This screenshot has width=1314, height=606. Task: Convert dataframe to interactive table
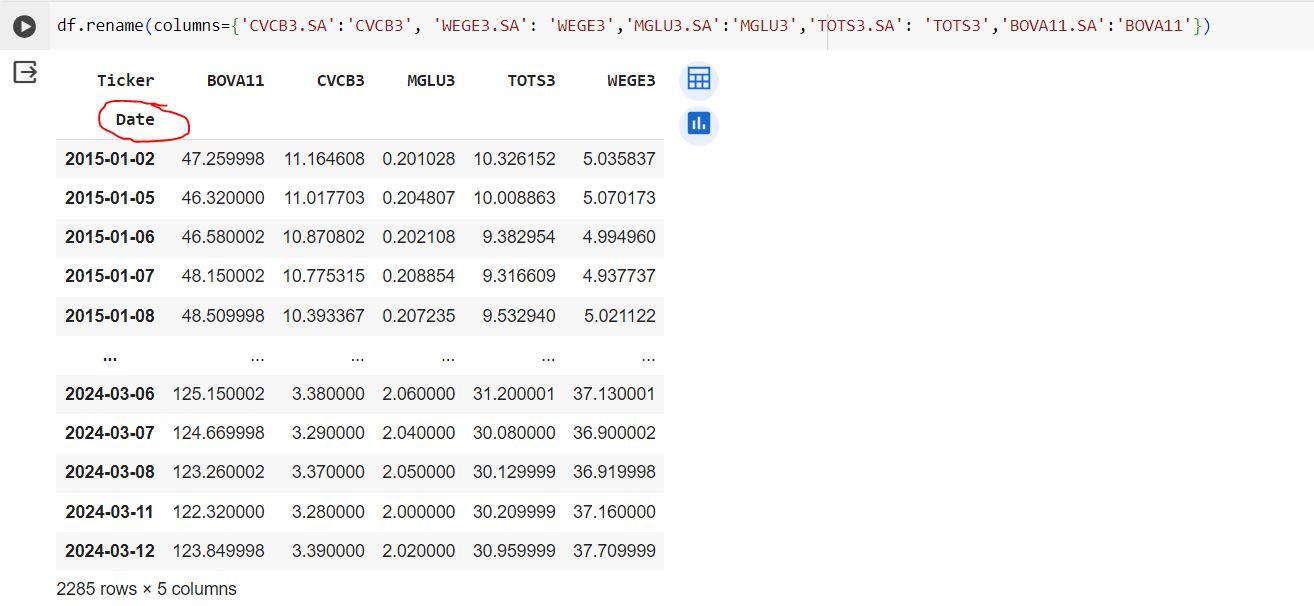point(699,79)
